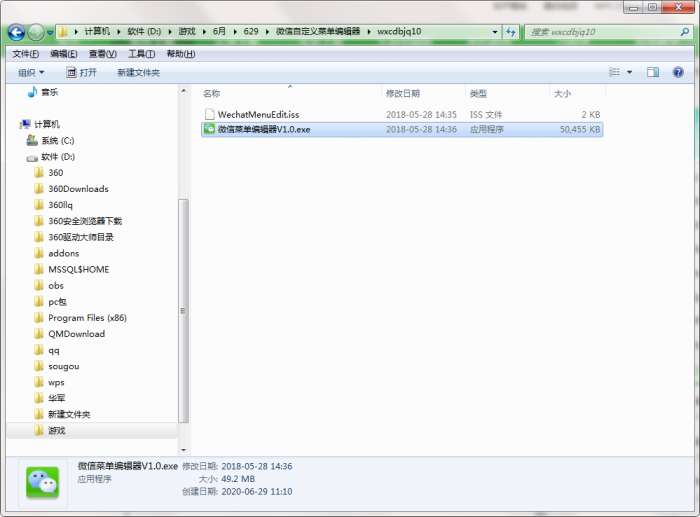
Task: Click 629 in the address breadcrumb
Action: pyautogui.click(x=251, y=32)
